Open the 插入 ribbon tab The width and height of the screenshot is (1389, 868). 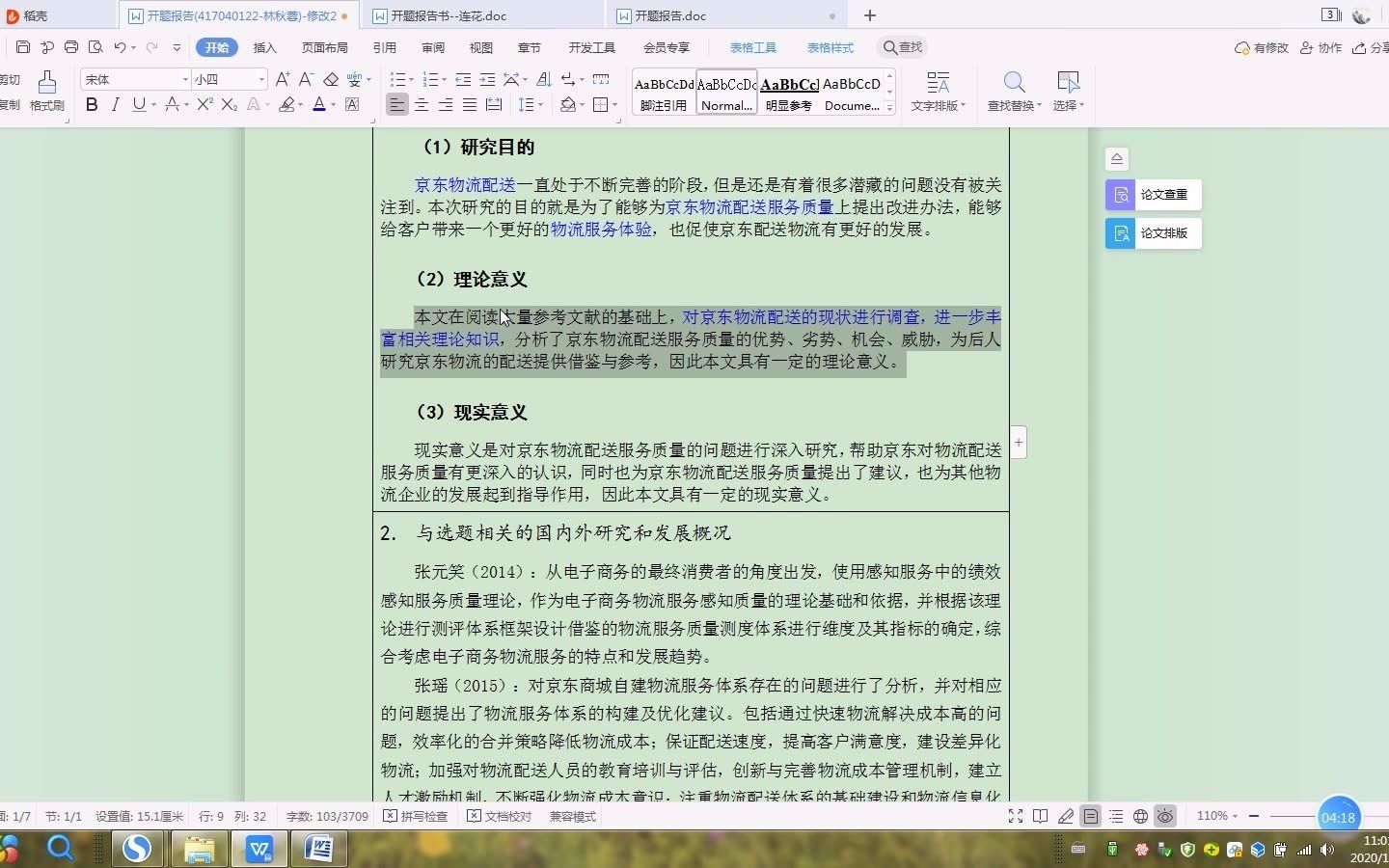(264, 47)
